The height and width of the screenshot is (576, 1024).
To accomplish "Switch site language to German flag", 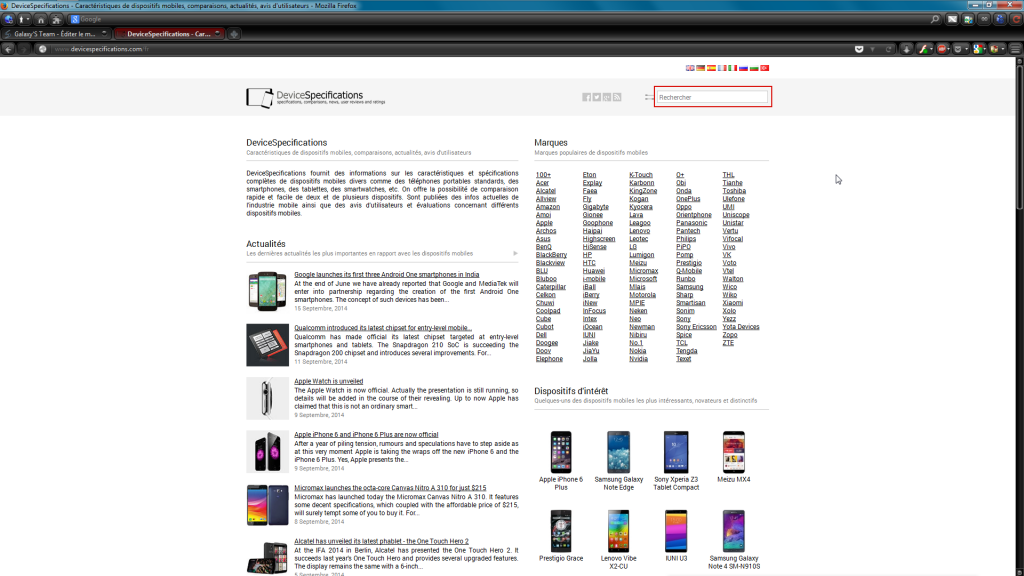I will click(701, 68).
